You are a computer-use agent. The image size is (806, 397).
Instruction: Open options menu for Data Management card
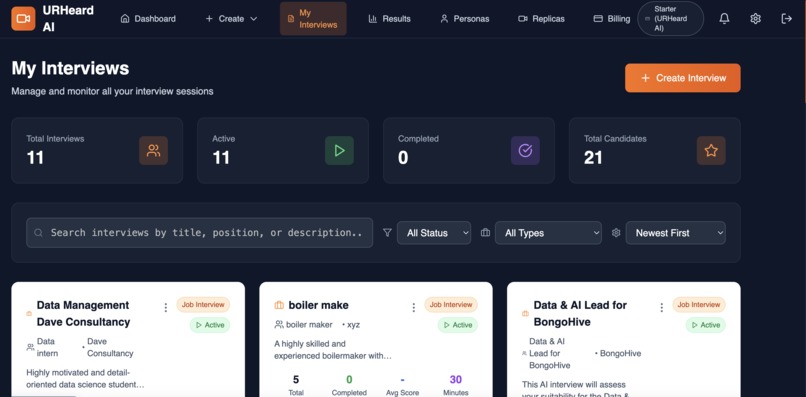coord(166,308)
